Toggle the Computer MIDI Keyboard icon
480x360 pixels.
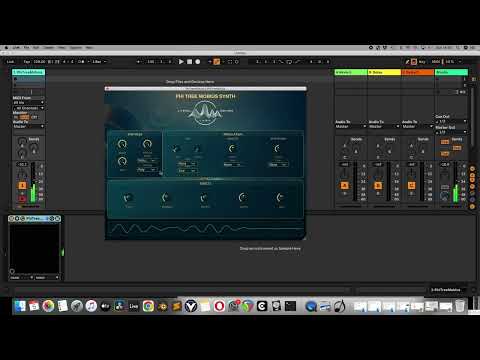coord(414,62)
